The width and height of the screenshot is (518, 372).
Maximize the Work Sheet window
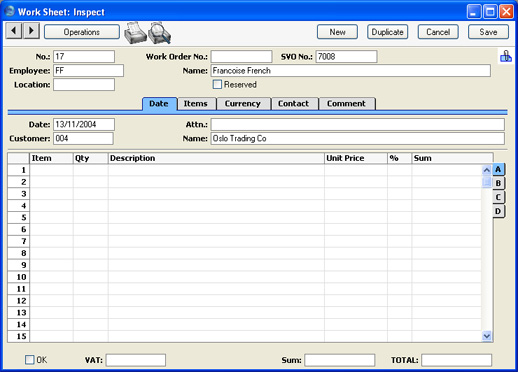[x=490, y=12]
